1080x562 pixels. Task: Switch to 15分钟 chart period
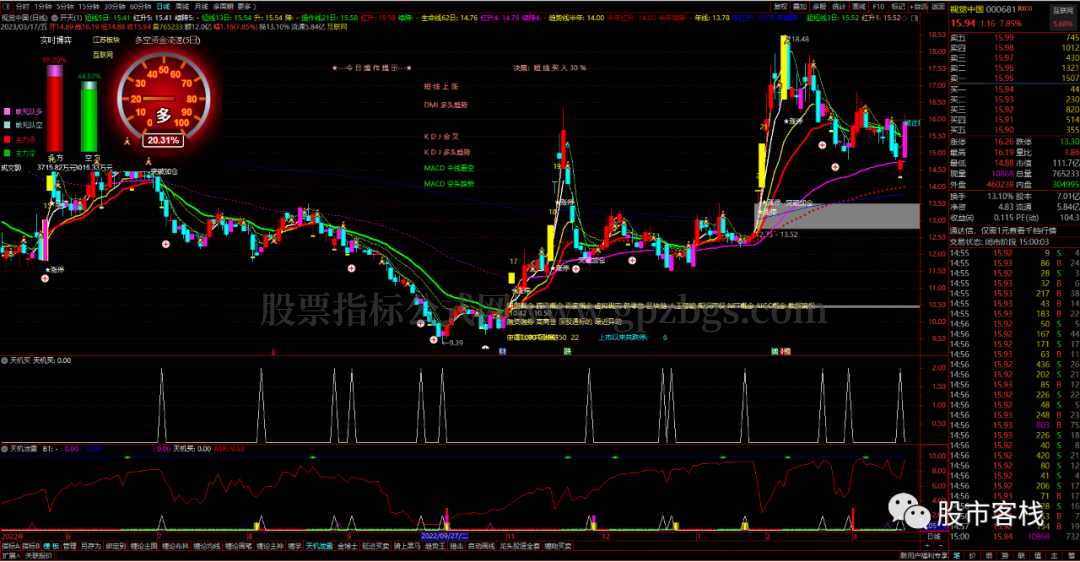(89, 7)
